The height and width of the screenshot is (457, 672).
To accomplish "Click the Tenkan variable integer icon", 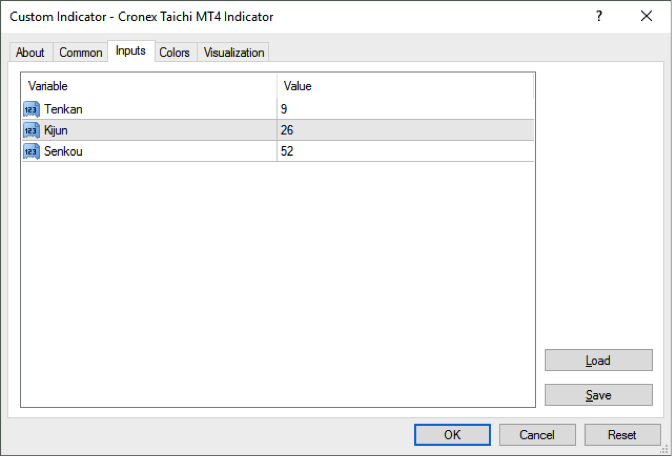I will point(31,109).
